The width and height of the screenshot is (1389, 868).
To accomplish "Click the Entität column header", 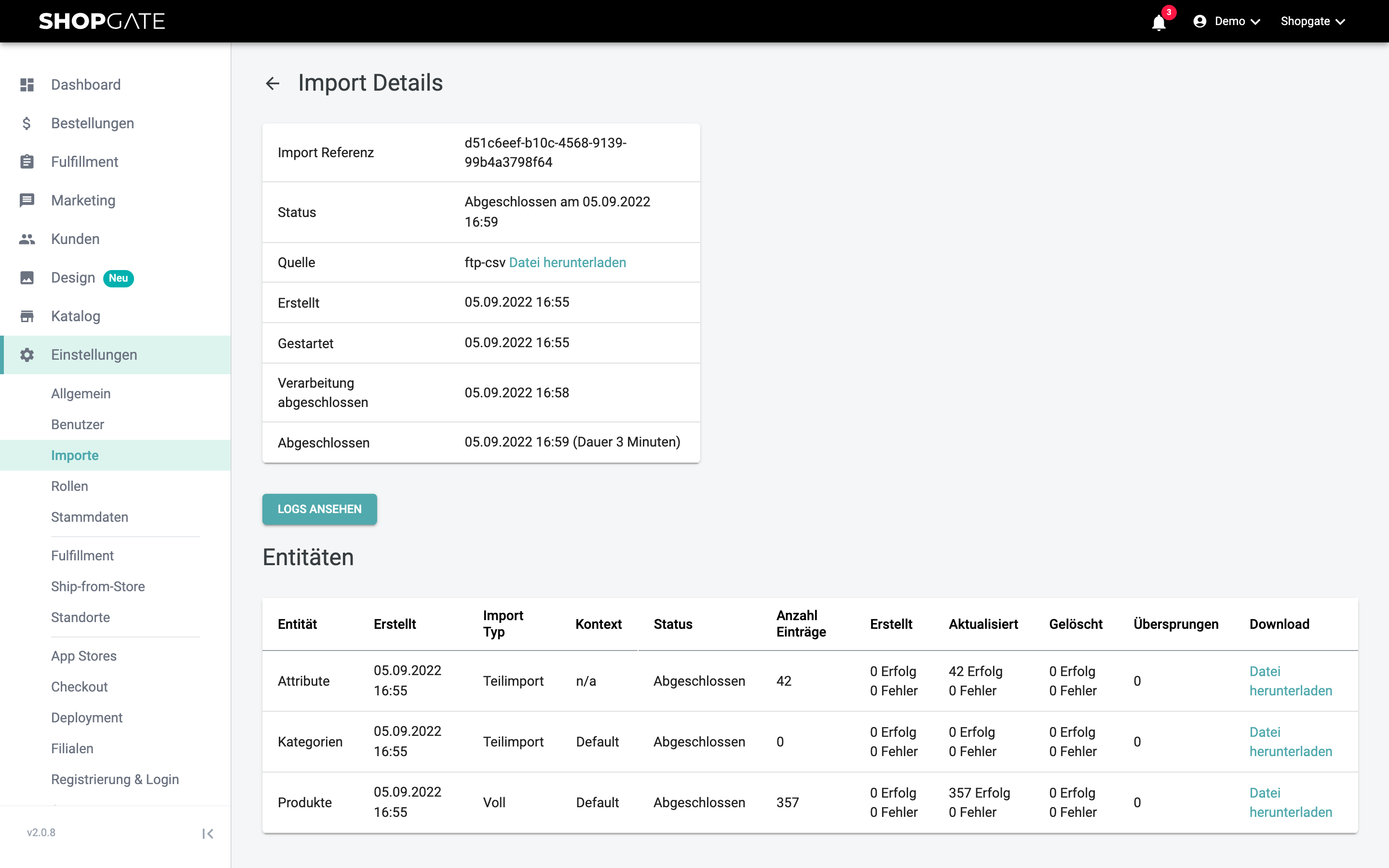I will point(297,624).
